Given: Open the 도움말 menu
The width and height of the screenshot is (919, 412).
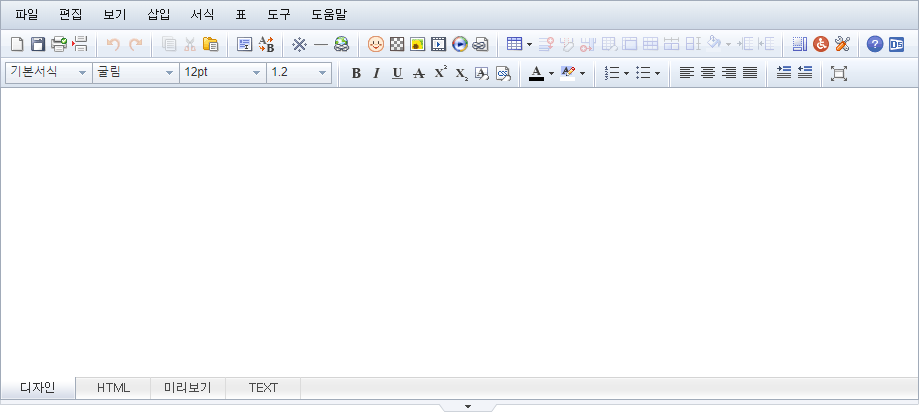Looking at the screenshot, I should point(328,15).
